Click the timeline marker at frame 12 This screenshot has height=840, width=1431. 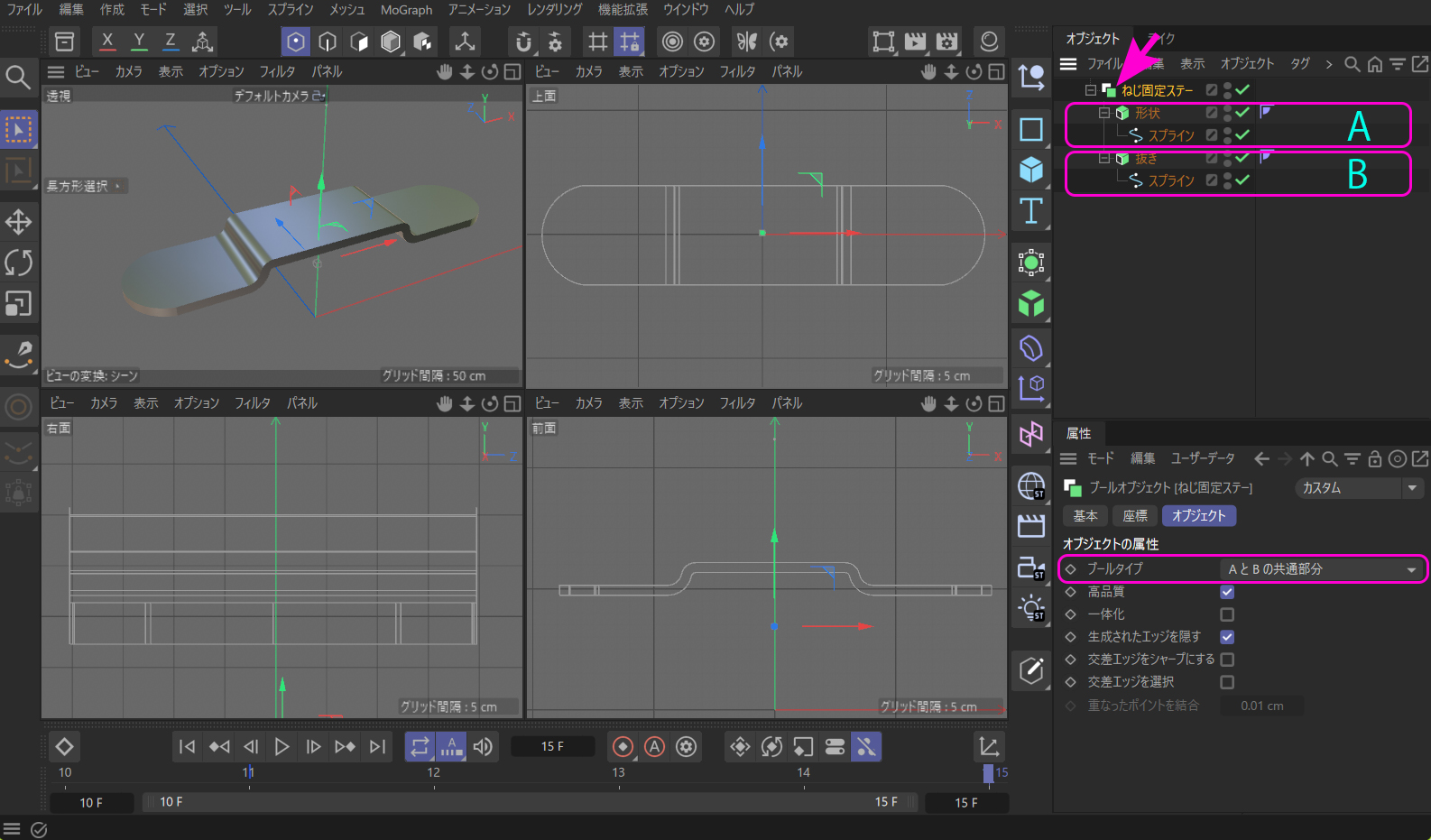tap(434, 773)
